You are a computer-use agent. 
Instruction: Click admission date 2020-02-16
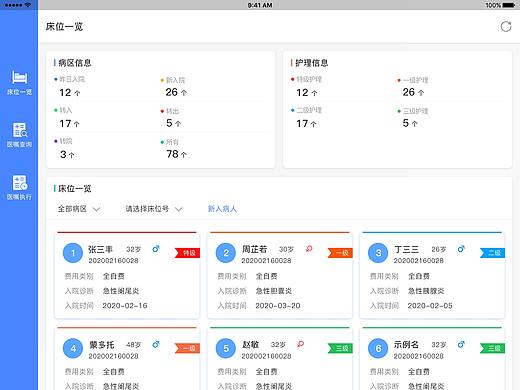click(125, 306)
